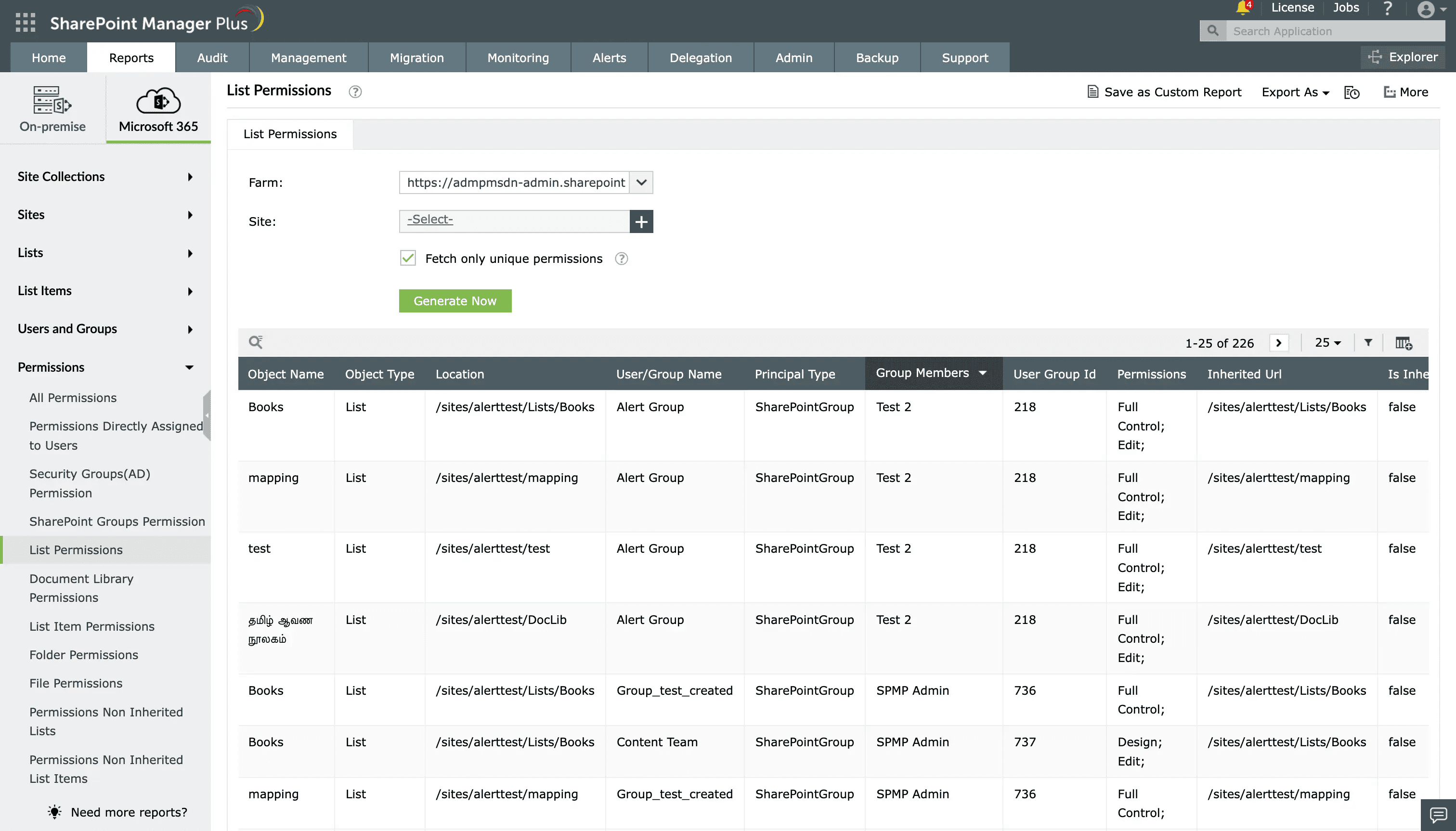Open SharePoint Groups Permission report

click(117, 521)
